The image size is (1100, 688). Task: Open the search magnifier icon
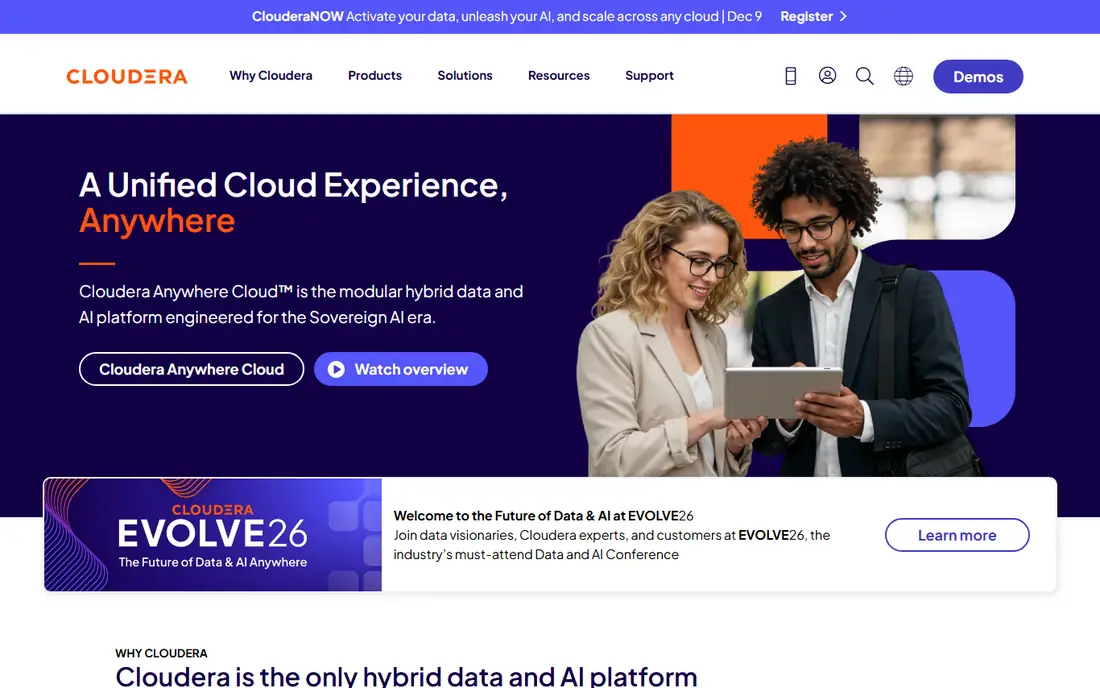point(864,76)
